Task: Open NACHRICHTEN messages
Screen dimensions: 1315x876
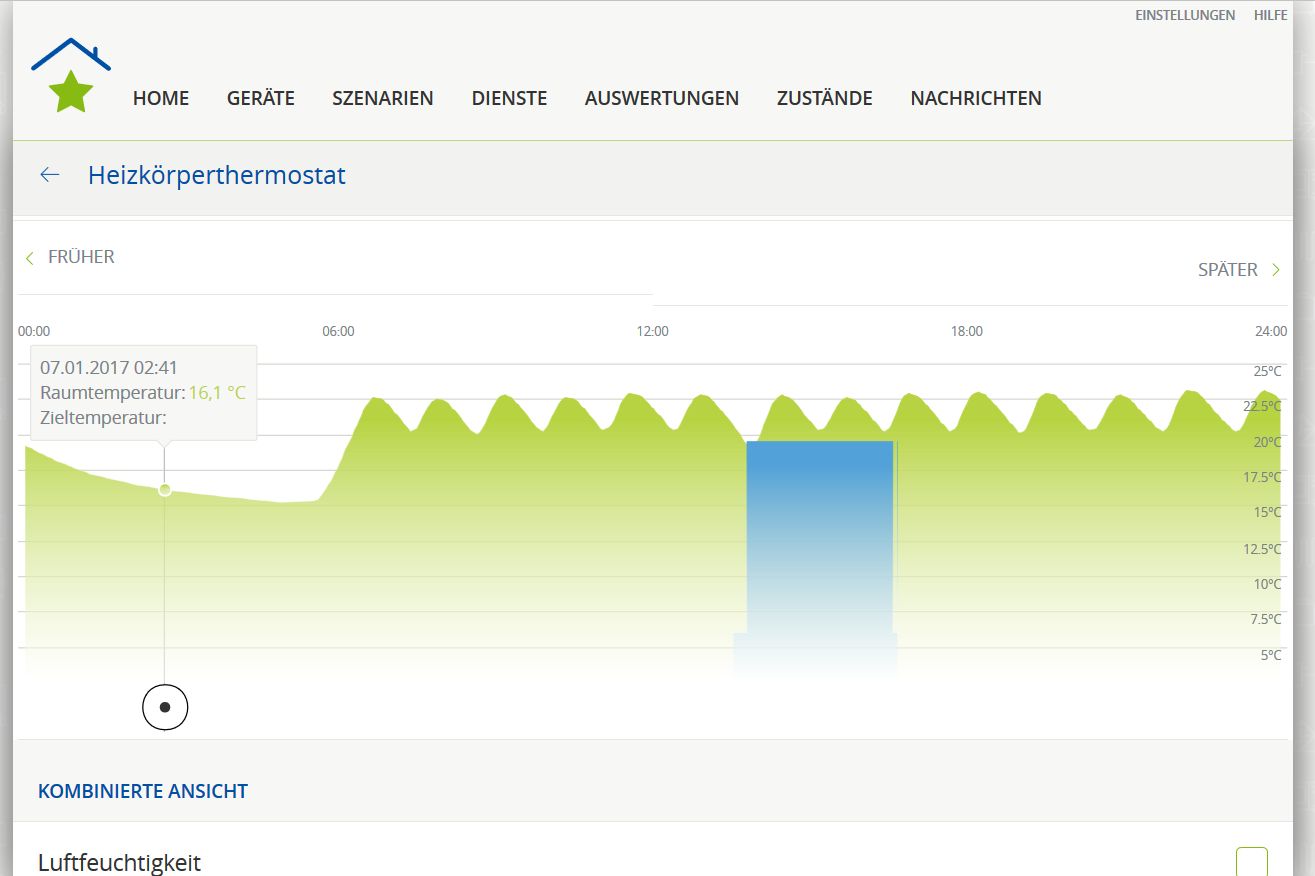Action: (x=975, y=98)
